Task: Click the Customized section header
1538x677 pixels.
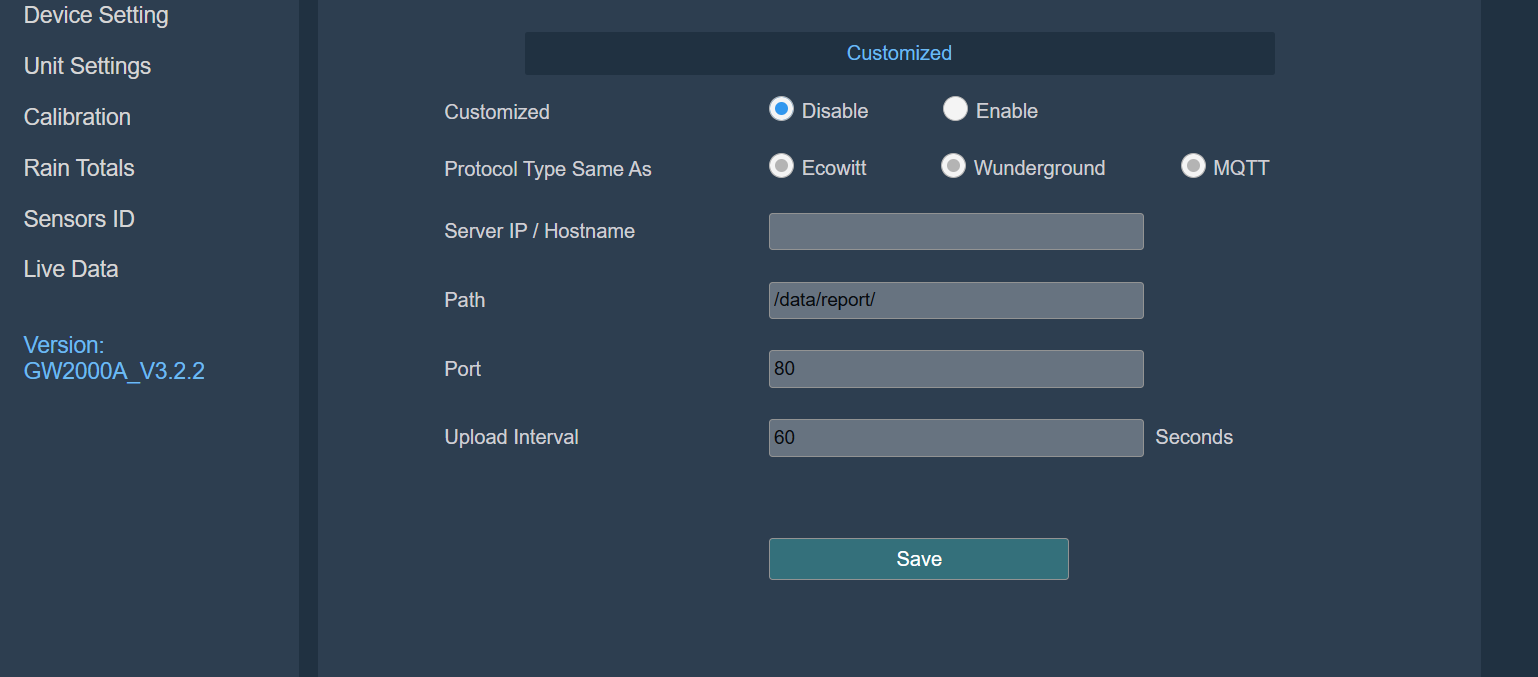Action: [x=899, y=53]
